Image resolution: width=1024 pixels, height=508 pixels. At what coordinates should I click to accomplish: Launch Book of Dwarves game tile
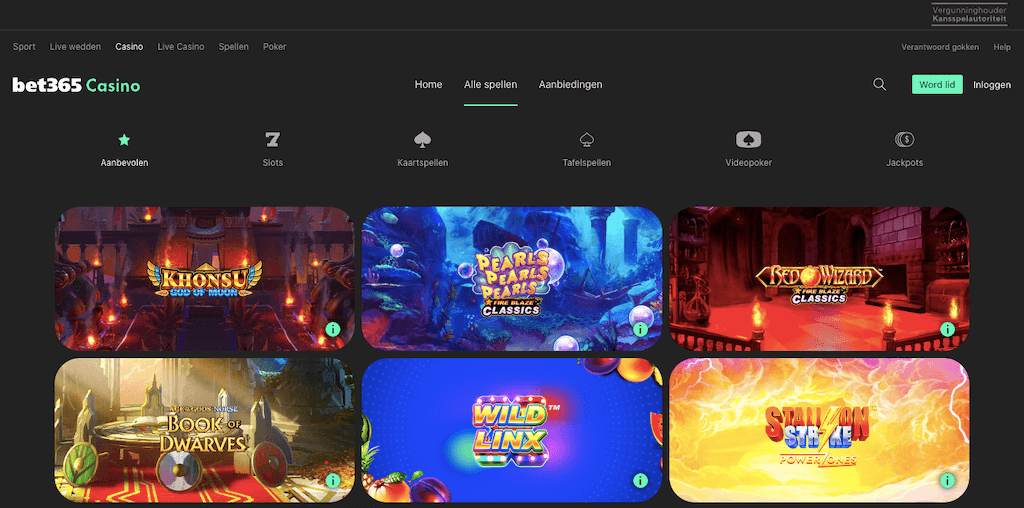pyautogui.click(x=204, y=430)
